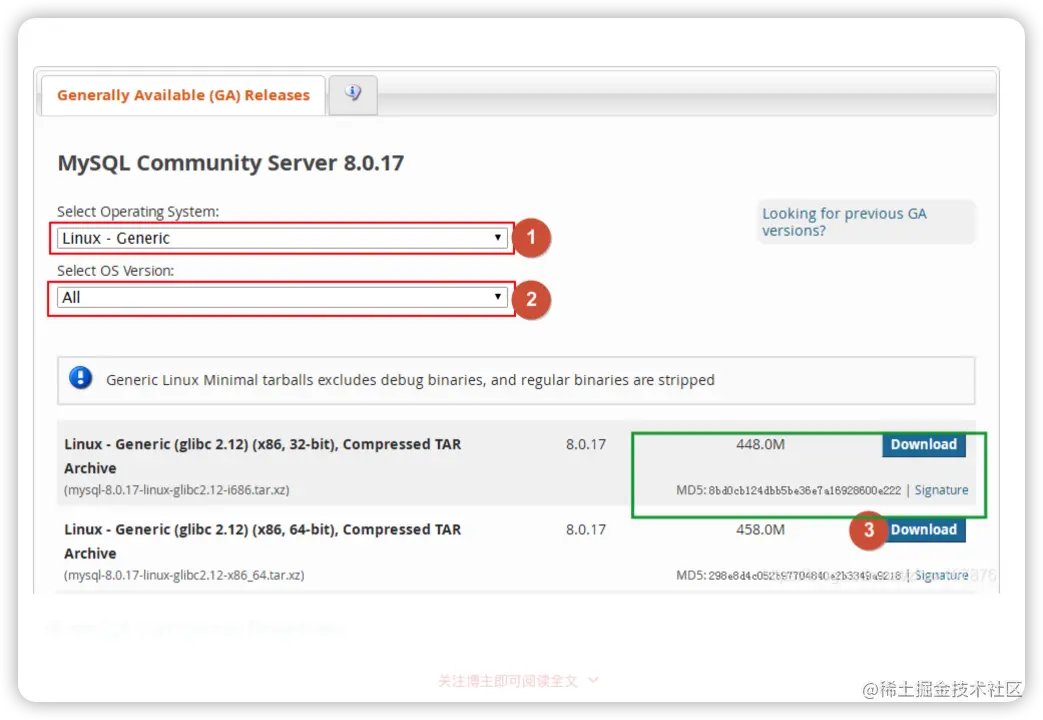Open the Select OS Version dropdown
Viewport: 1043px width, 720px height.
[x=282, y=297]
